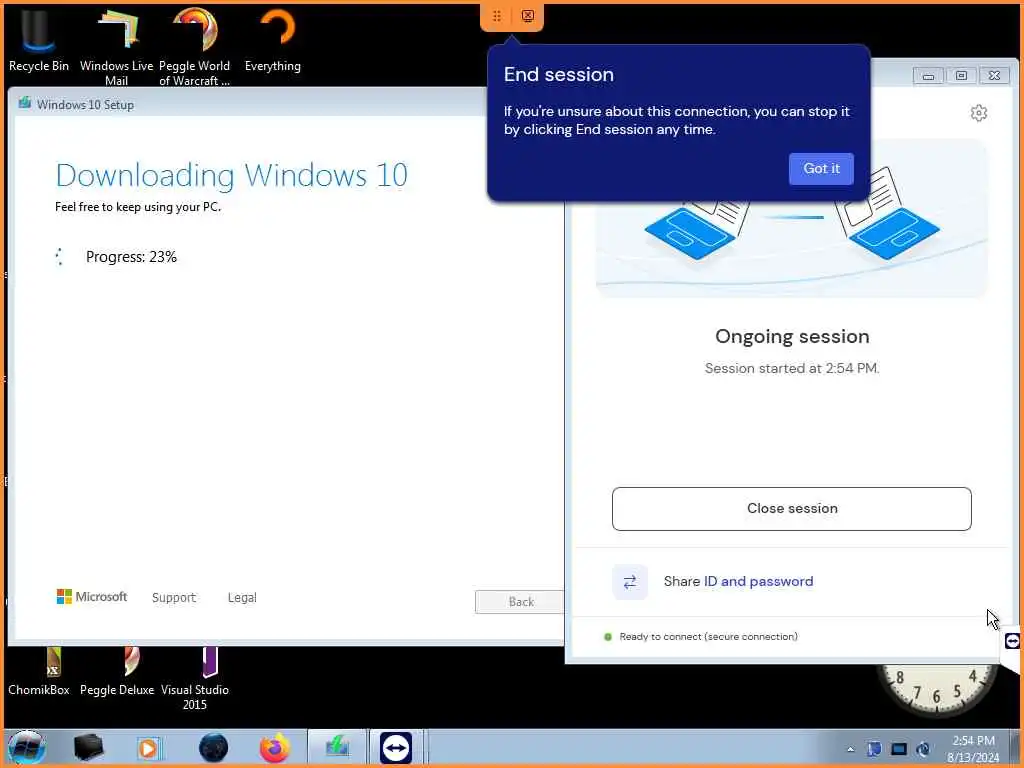
Task: Click the dark globe taskbar icon
Action: coord(213,748)
